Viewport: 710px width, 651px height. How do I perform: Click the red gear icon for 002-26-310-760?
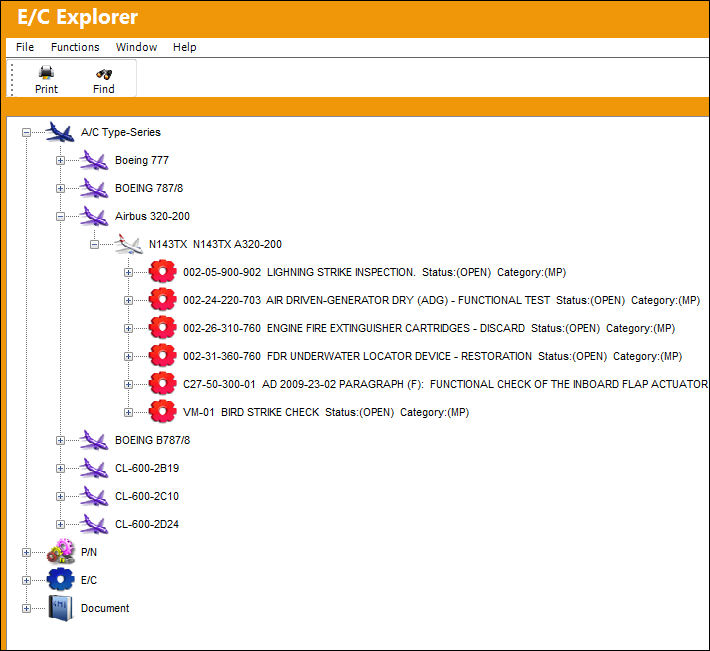click(163, 328)
